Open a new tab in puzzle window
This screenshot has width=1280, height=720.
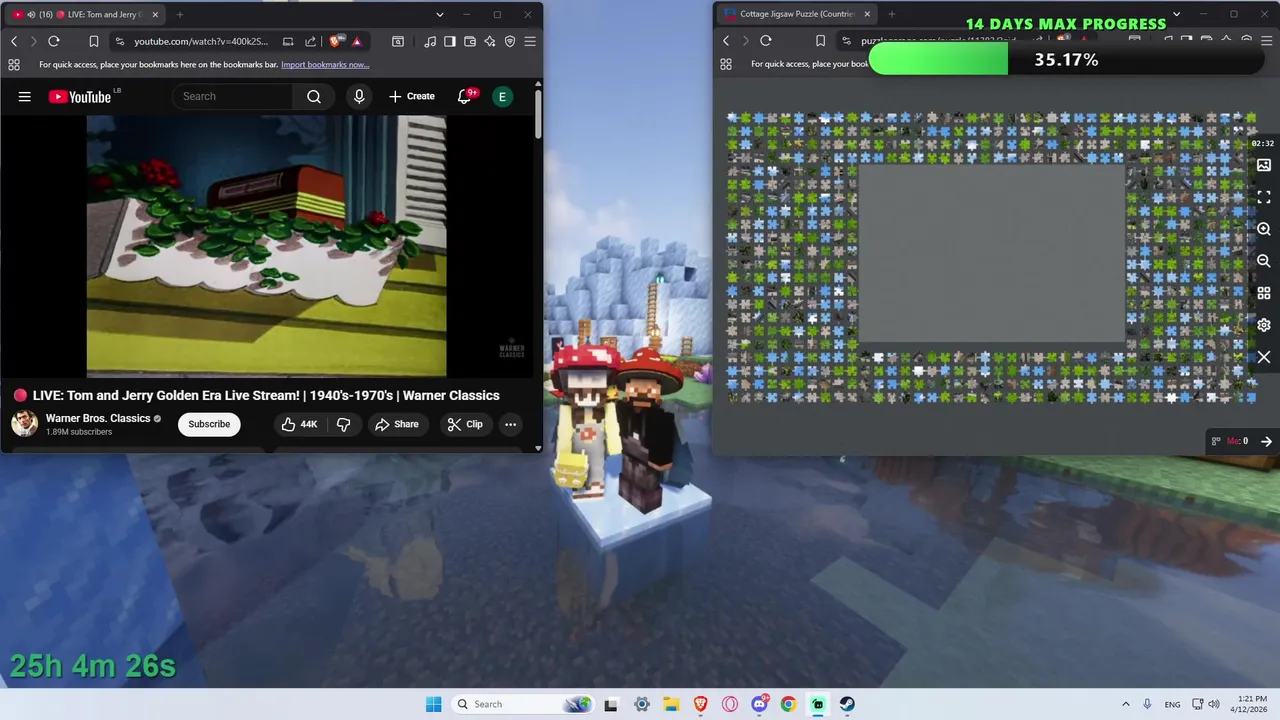pyautogui.click(x=892, y=14)
